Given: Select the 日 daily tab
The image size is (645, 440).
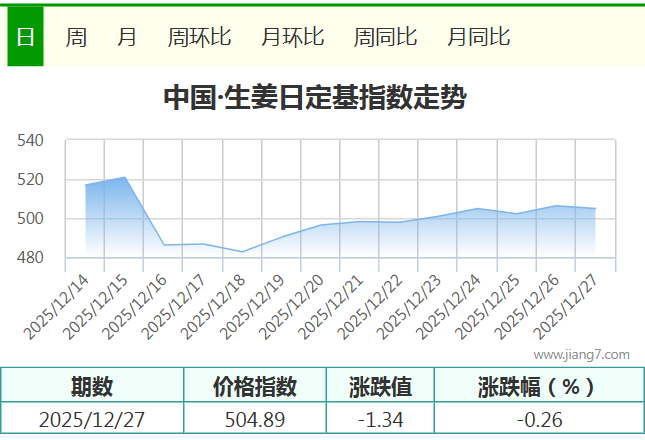Looking at the screenshot, I should point(25,37).
